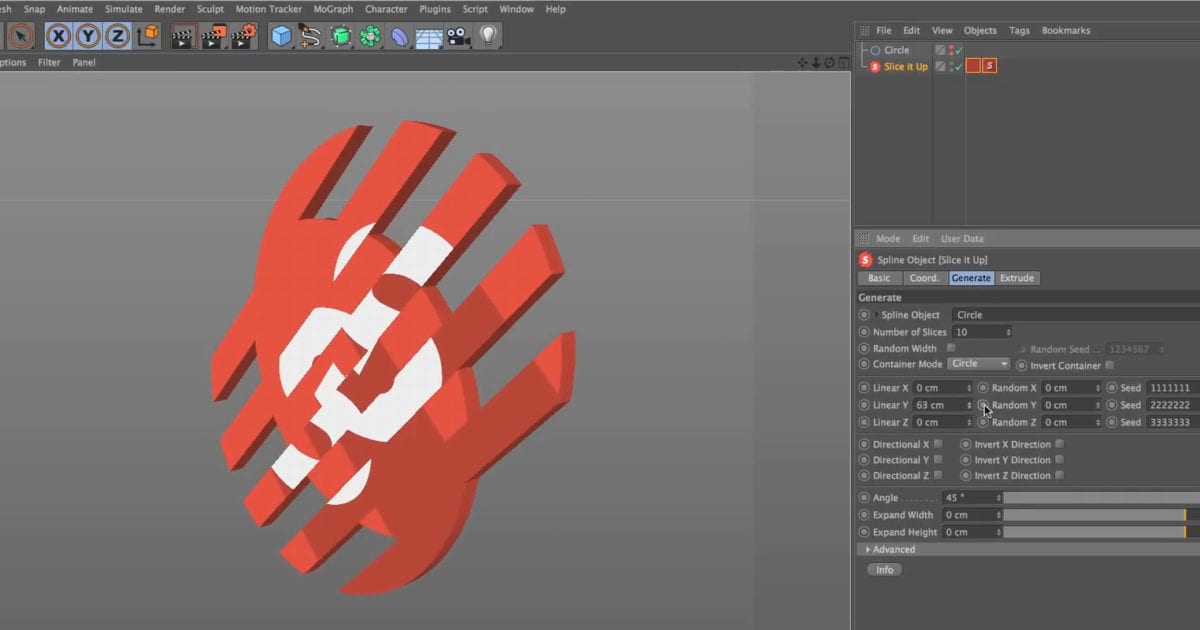Expand the Advanced section
The width and height of the screenshot is (1200, 630).
[x=891, y=549]
